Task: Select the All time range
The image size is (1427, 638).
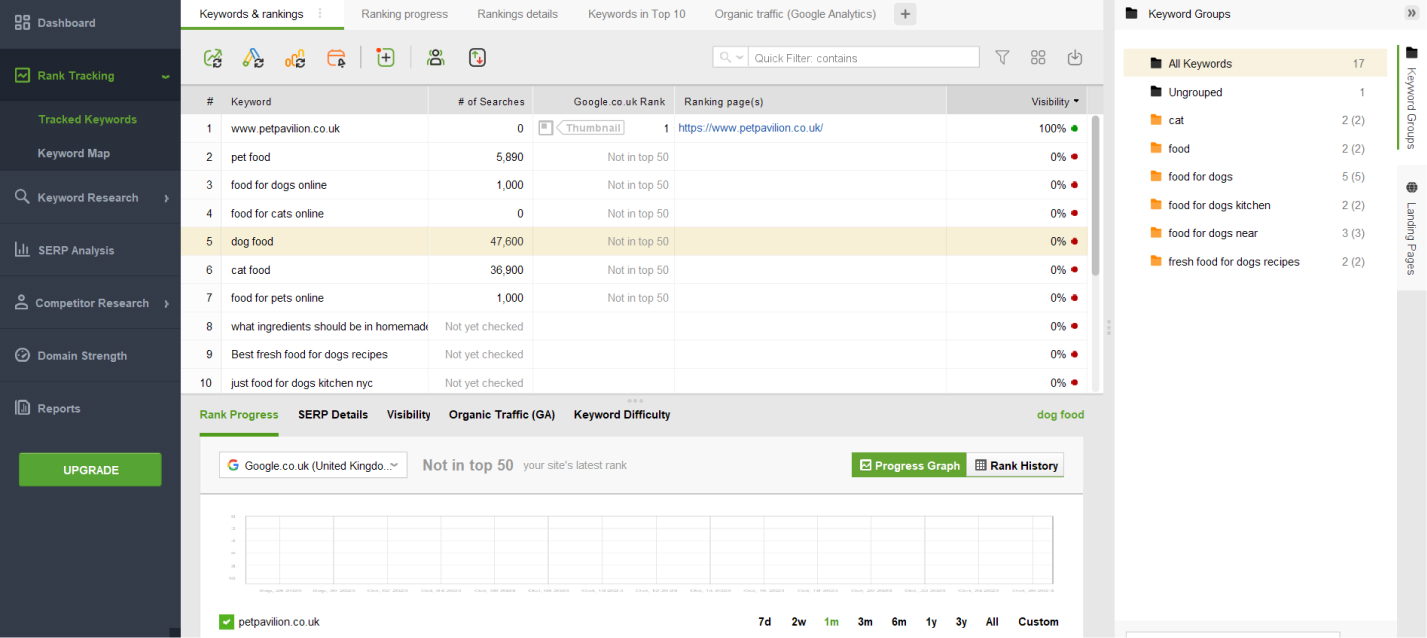Action: pos(992,622)
